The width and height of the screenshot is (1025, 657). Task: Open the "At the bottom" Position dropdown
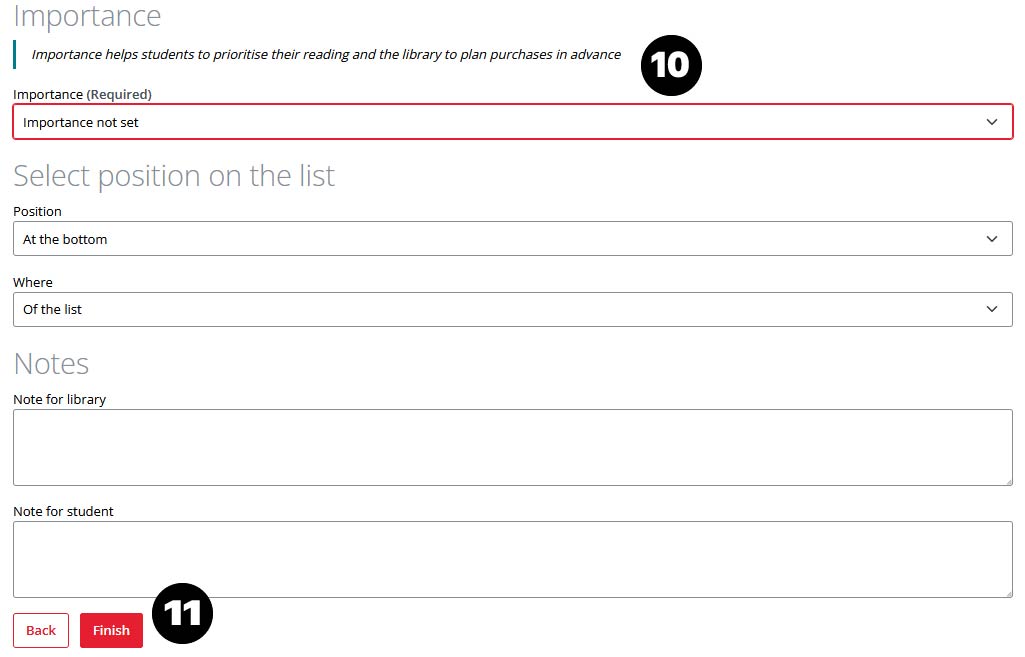coord(500,239)
